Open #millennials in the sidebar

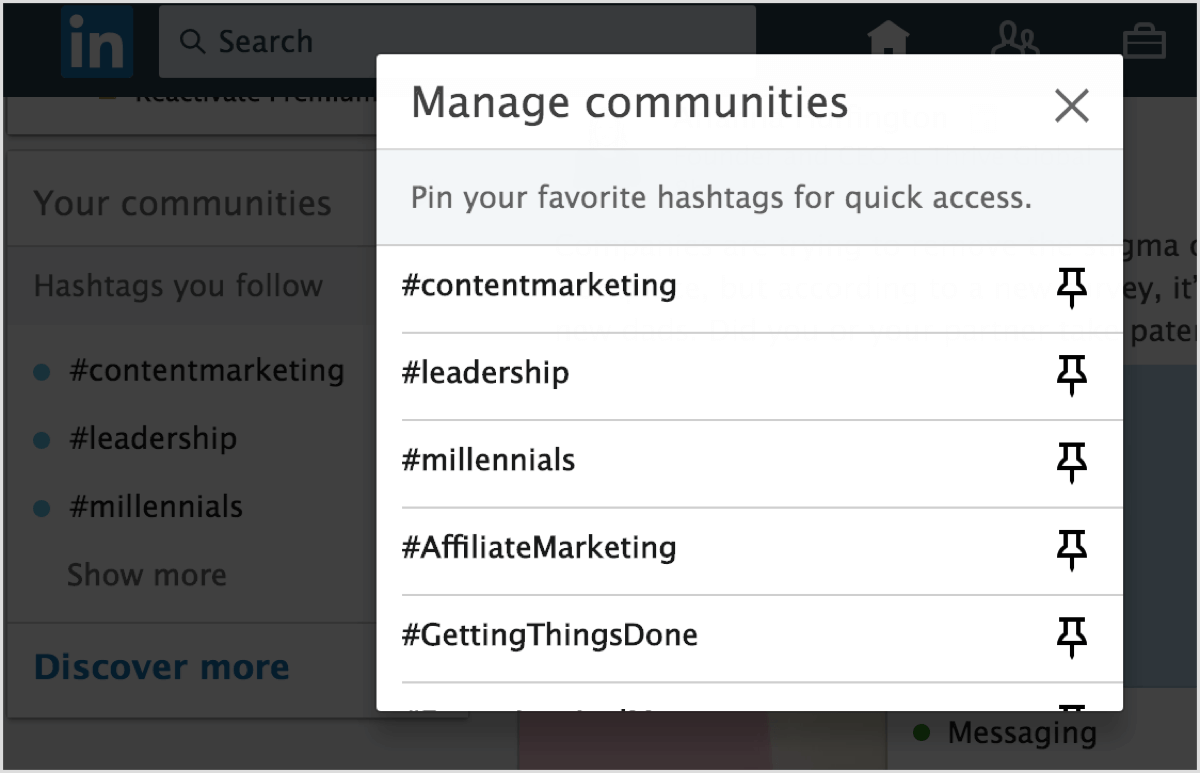pos(155,507)
